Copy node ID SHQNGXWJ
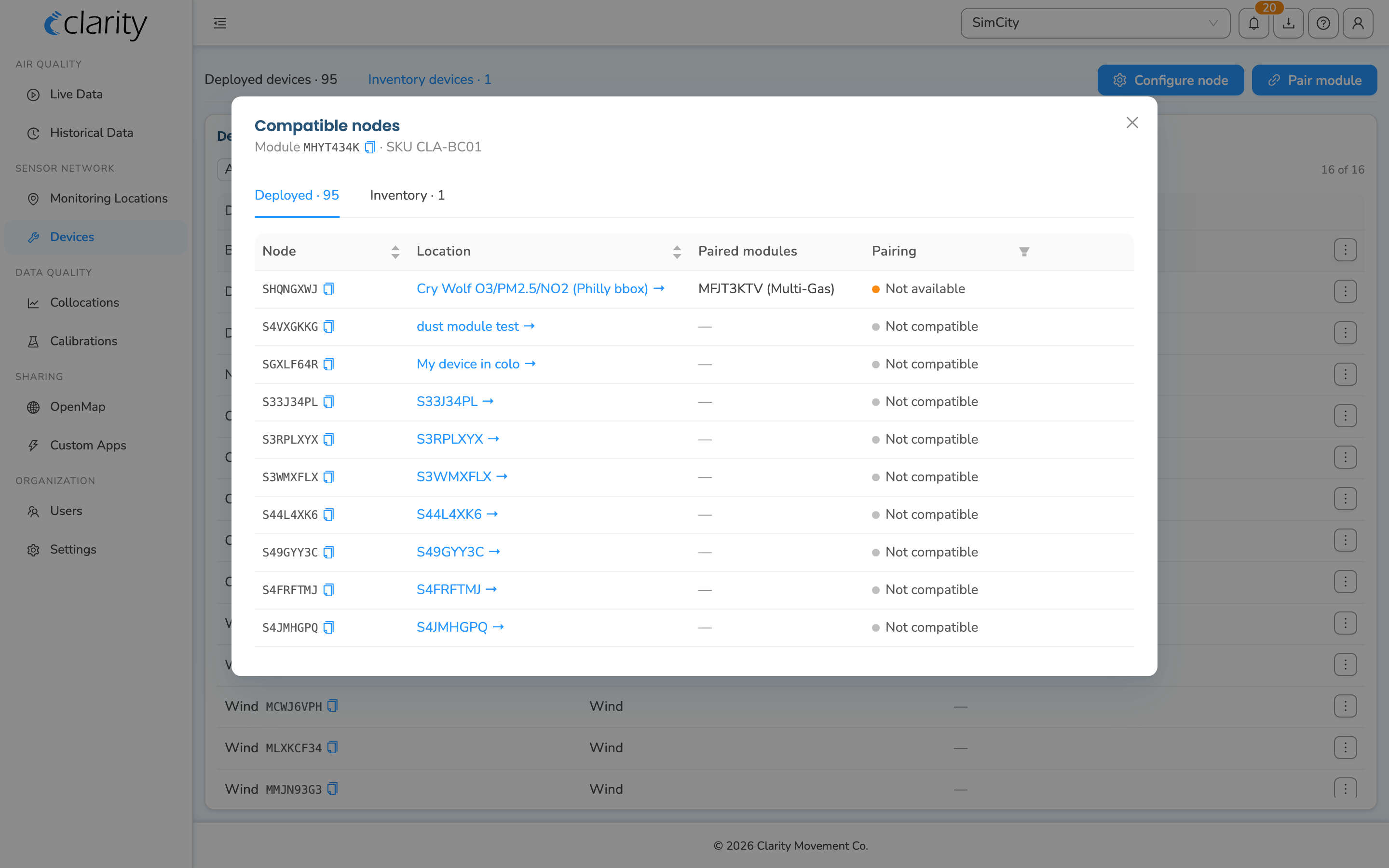The height and width of the screenshot is (868, 1389). pyautogui.click(x=328, y=289)
